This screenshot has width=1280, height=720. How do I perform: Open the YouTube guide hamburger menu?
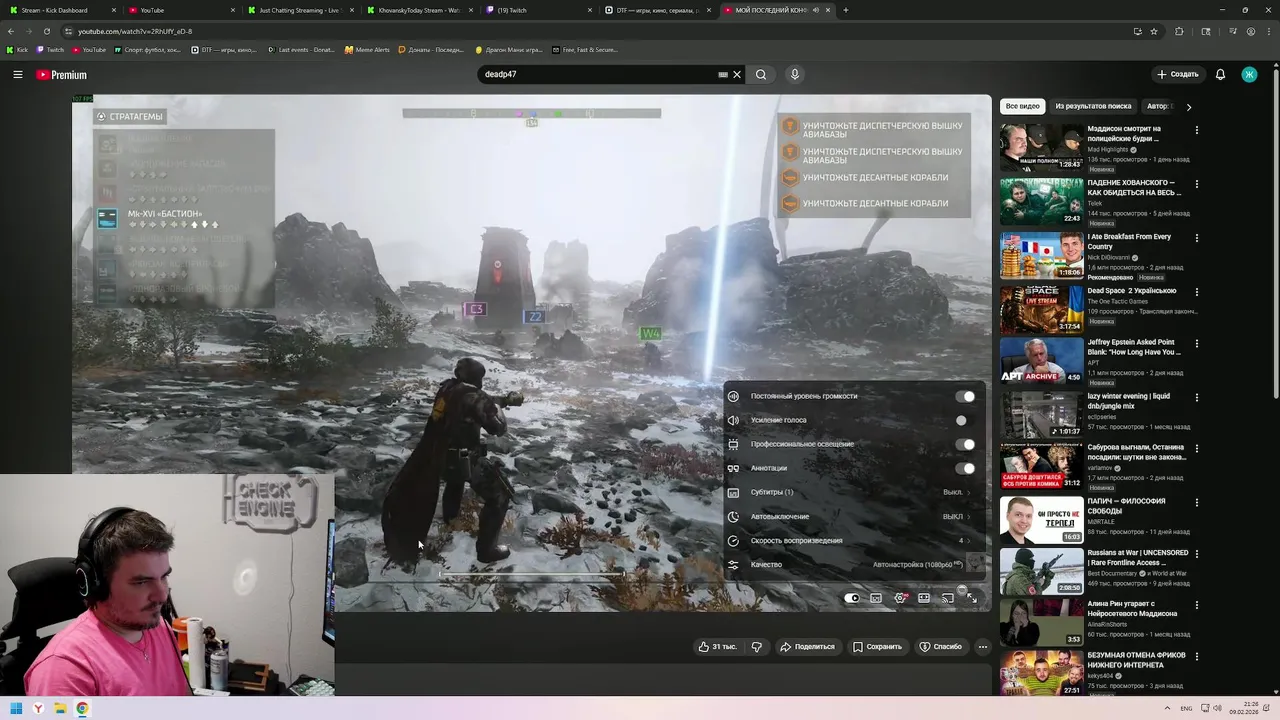coord(17,74)
